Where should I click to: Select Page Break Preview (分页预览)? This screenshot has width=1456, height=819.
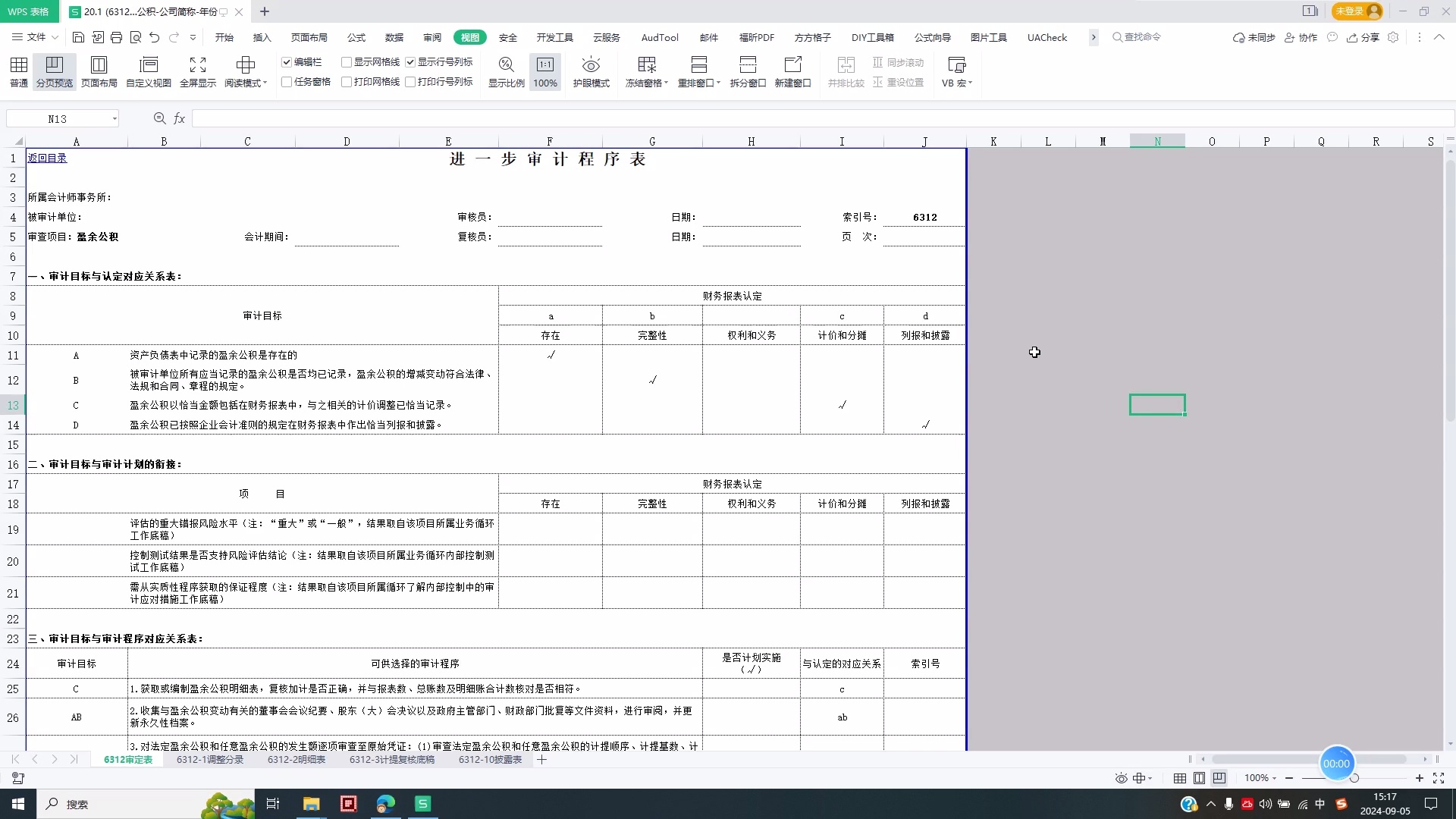point(55,72)
